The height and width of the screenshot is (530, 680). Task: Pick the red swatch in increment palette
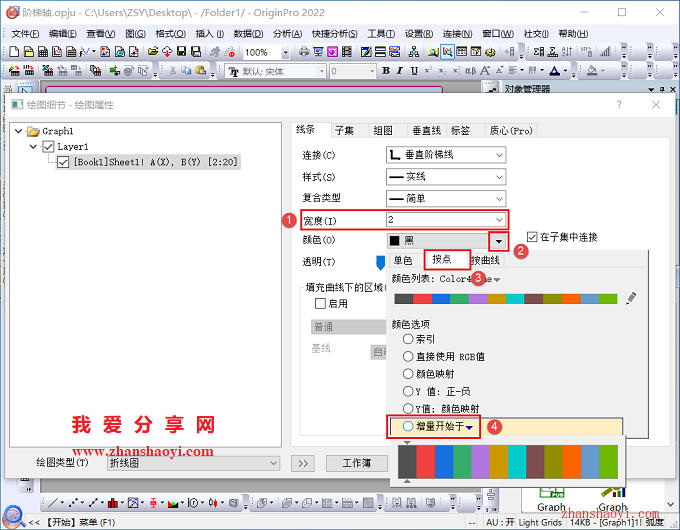(425, 461)
